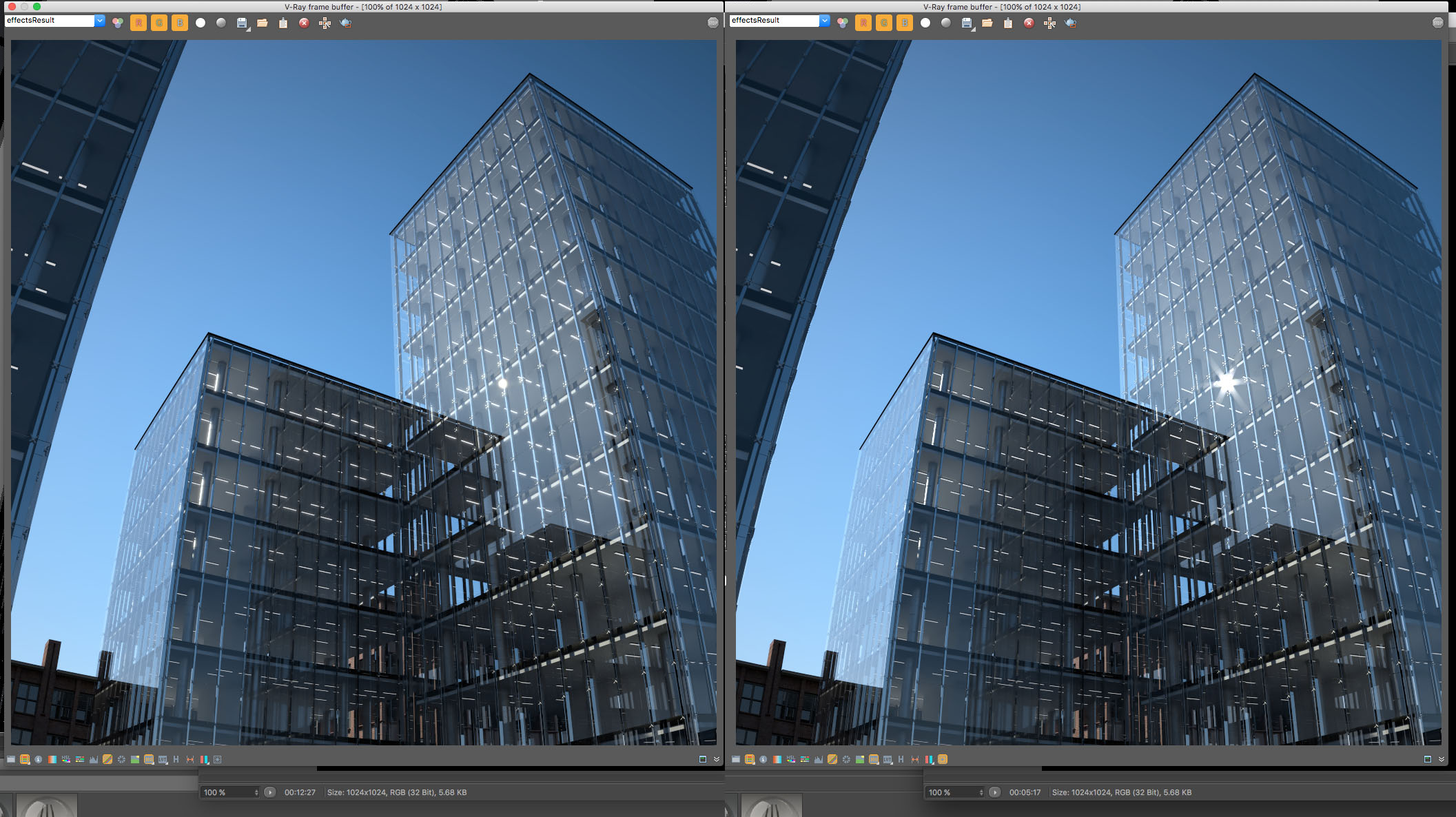Show alpha channel in left frame buffer

[201, 23]
